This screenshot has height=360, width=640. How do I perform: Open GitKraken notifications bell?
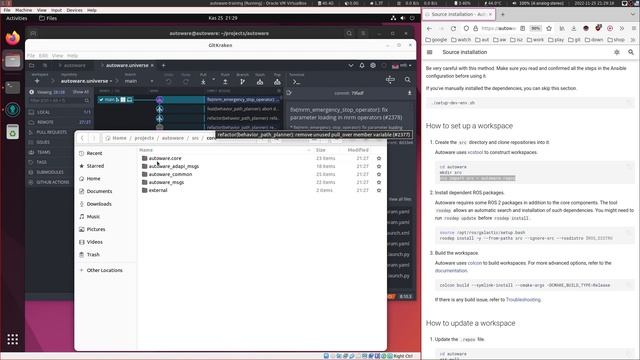coord(362,65)
